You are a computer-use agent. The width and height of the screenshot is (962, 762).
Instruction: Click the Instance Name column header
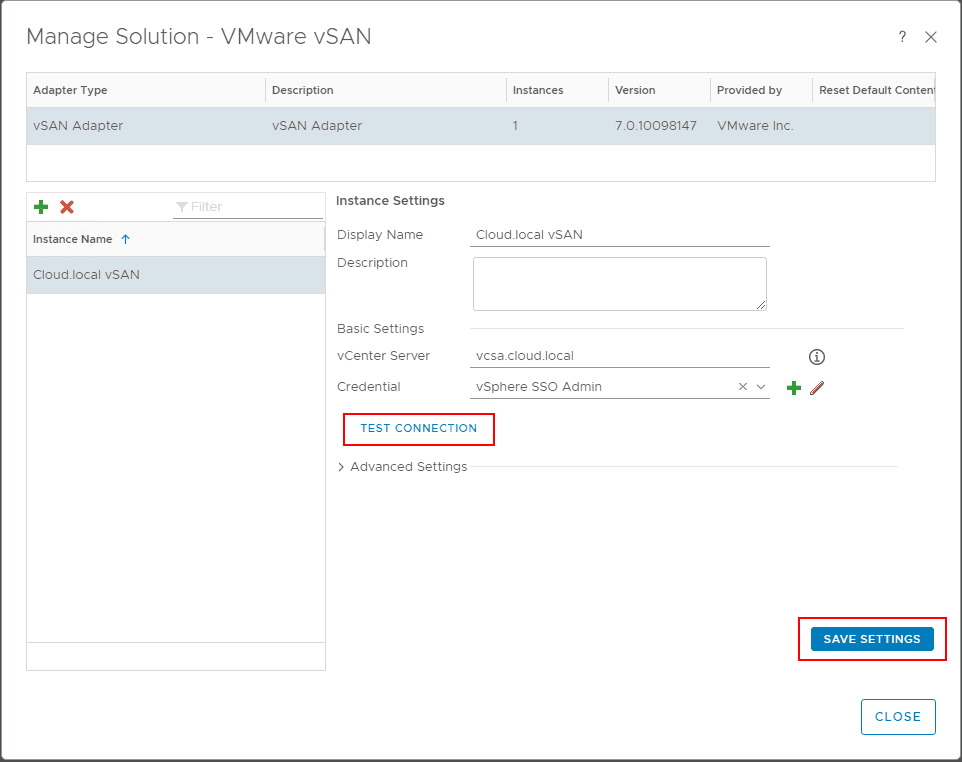(x=175, y=239)
